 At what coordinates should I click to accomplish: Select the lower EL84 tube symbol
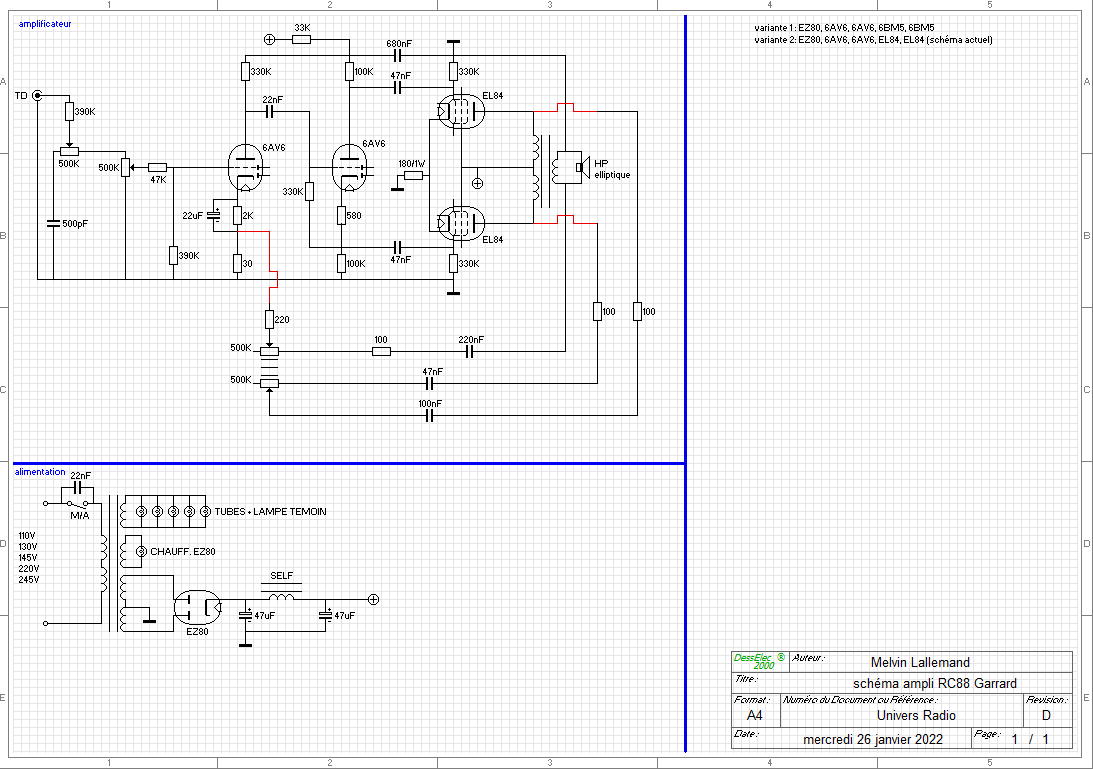pos(459,221)
